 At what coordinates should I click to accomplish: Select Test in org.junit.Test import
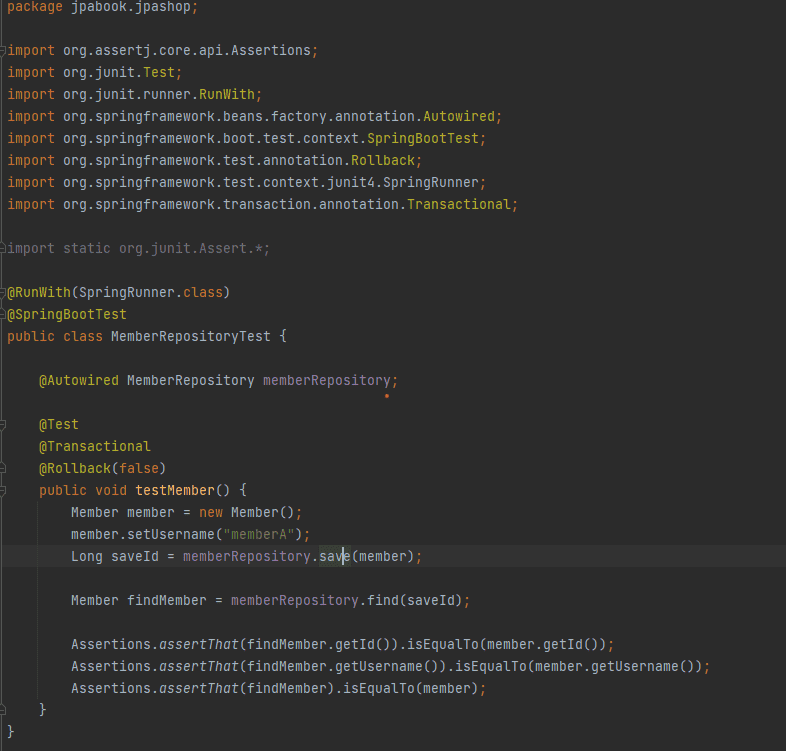point(159,73)
